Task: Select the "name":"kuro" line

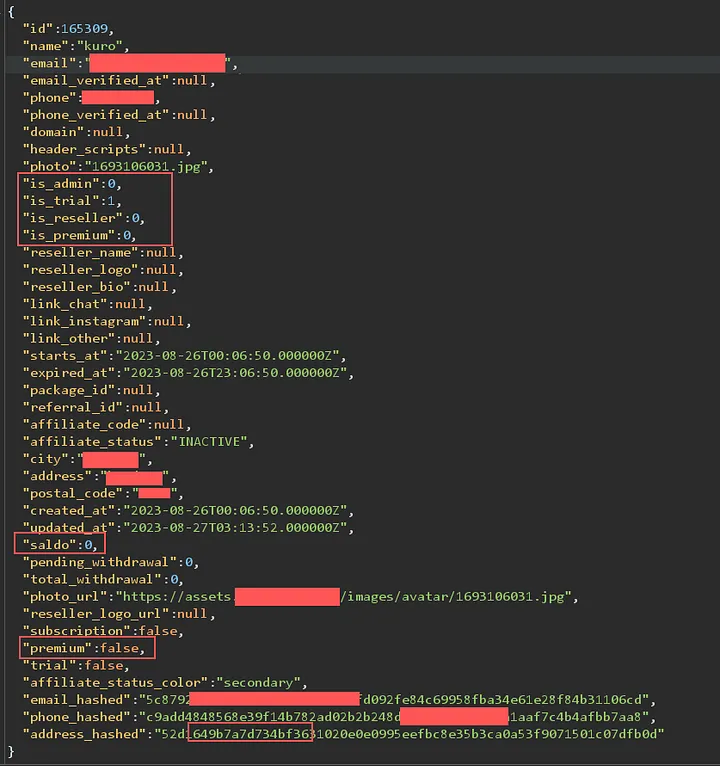Action: [x=76, y=46]
